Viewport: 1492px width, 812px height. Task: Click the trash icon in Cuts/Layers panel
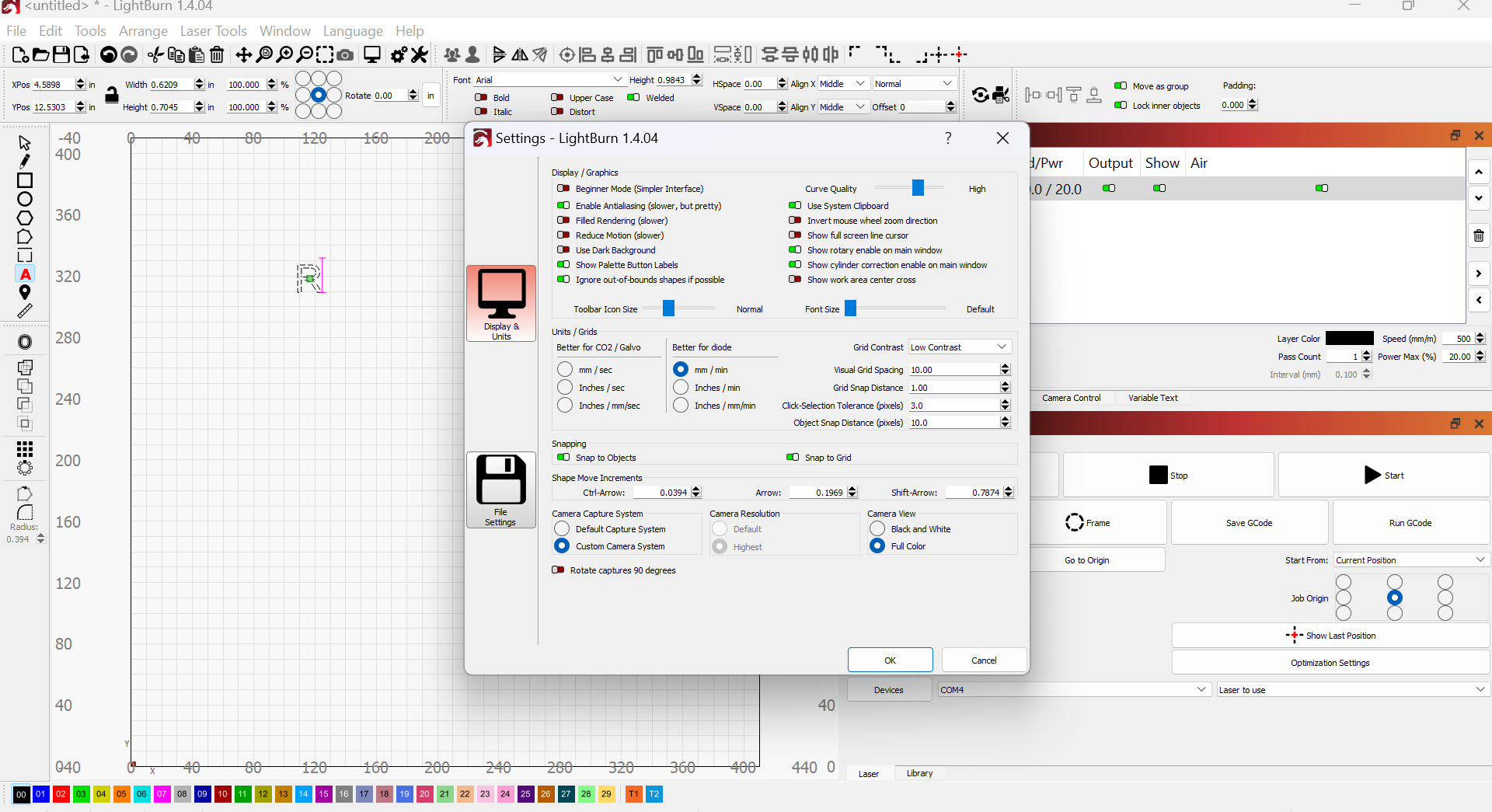click(x=1479, y=235)
